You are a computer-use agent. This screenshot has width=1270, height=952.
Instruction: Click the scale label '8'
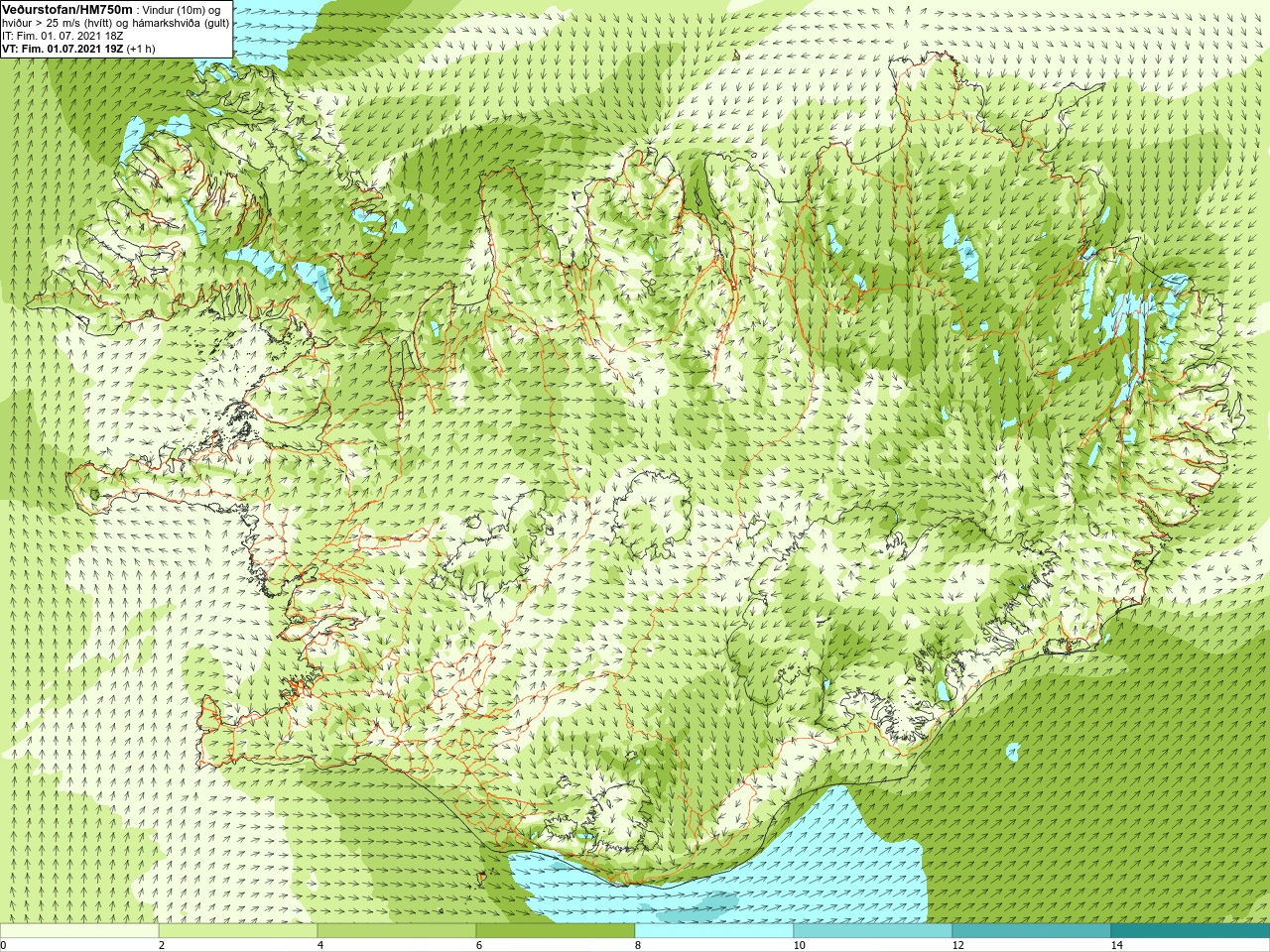638,945
